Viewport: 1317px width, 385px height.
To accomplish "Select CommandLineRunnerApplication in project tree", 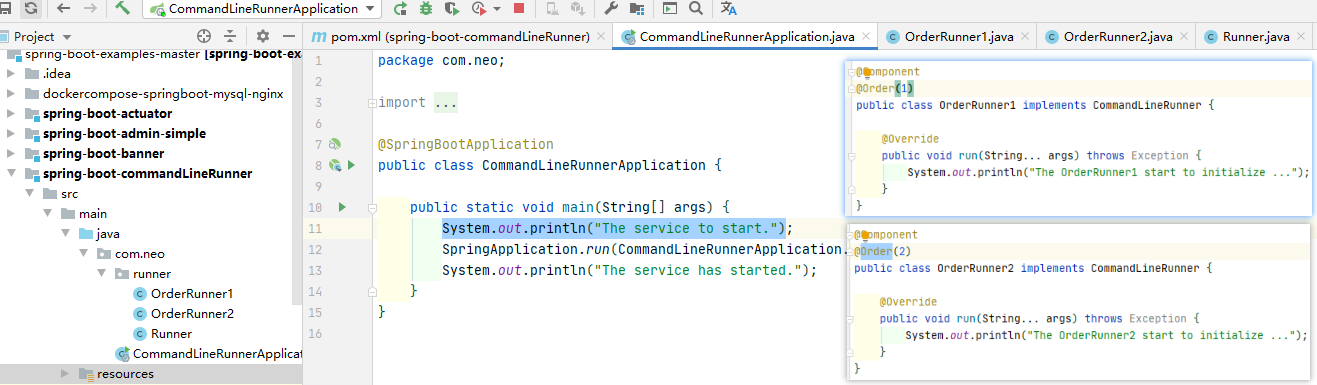I will [208, 354].
